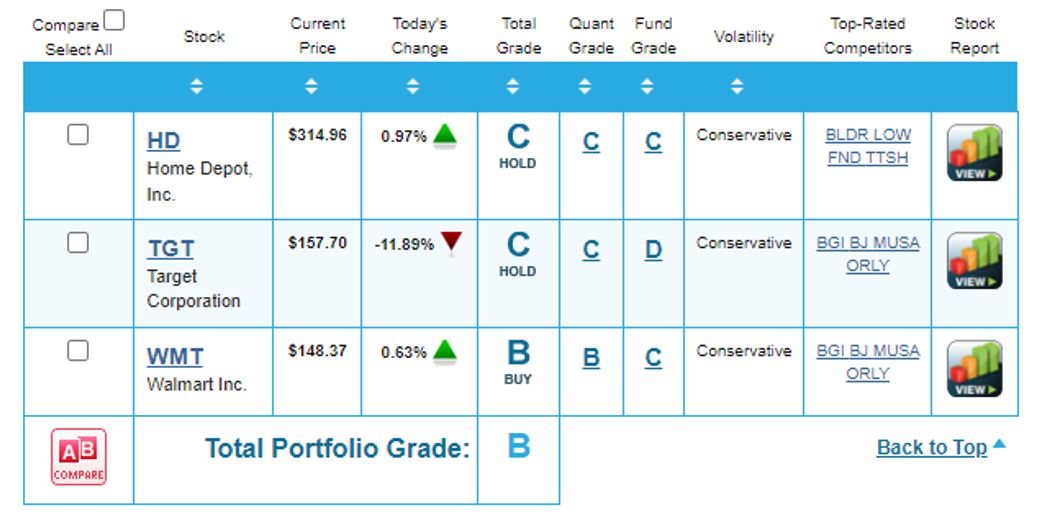Screen dimensions: 1050x528
Task: Sort by Stock column arrows
Action: point(196,87)
